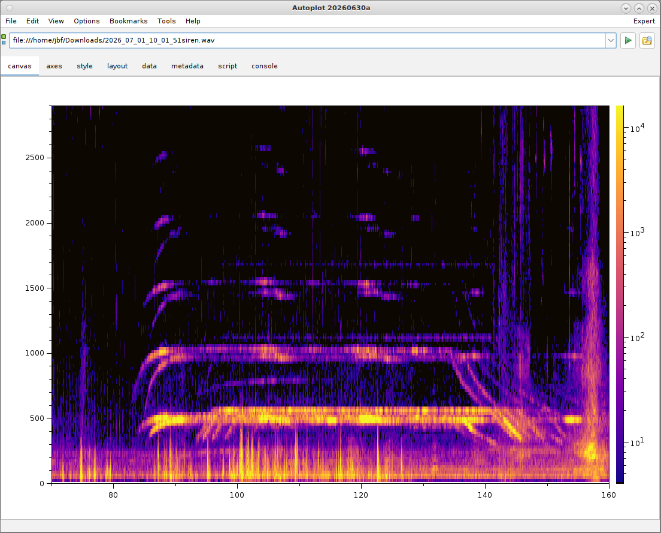661x533 pixels.
Task: Open the Options menu
Action: pyautogui.click(x=86, y=21)
